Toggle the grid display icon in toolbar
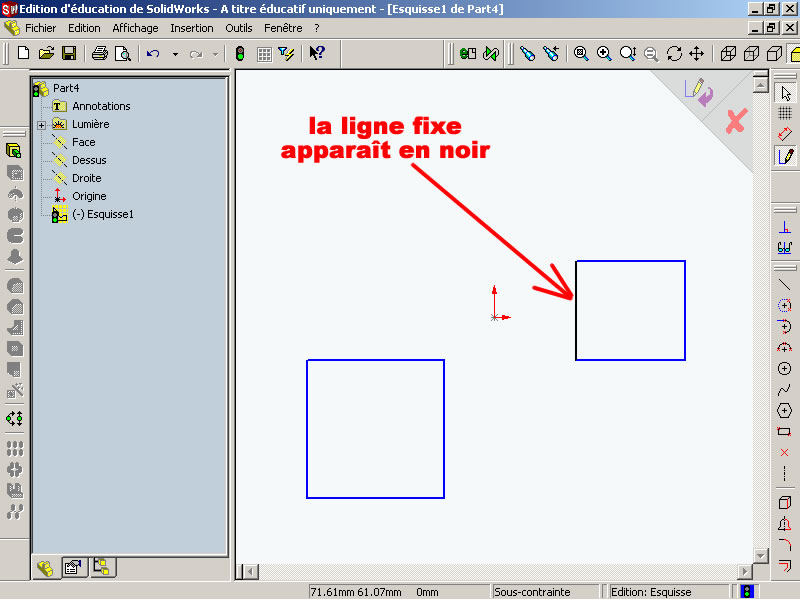The image size is (800, 600). click(x=264, y=54)
